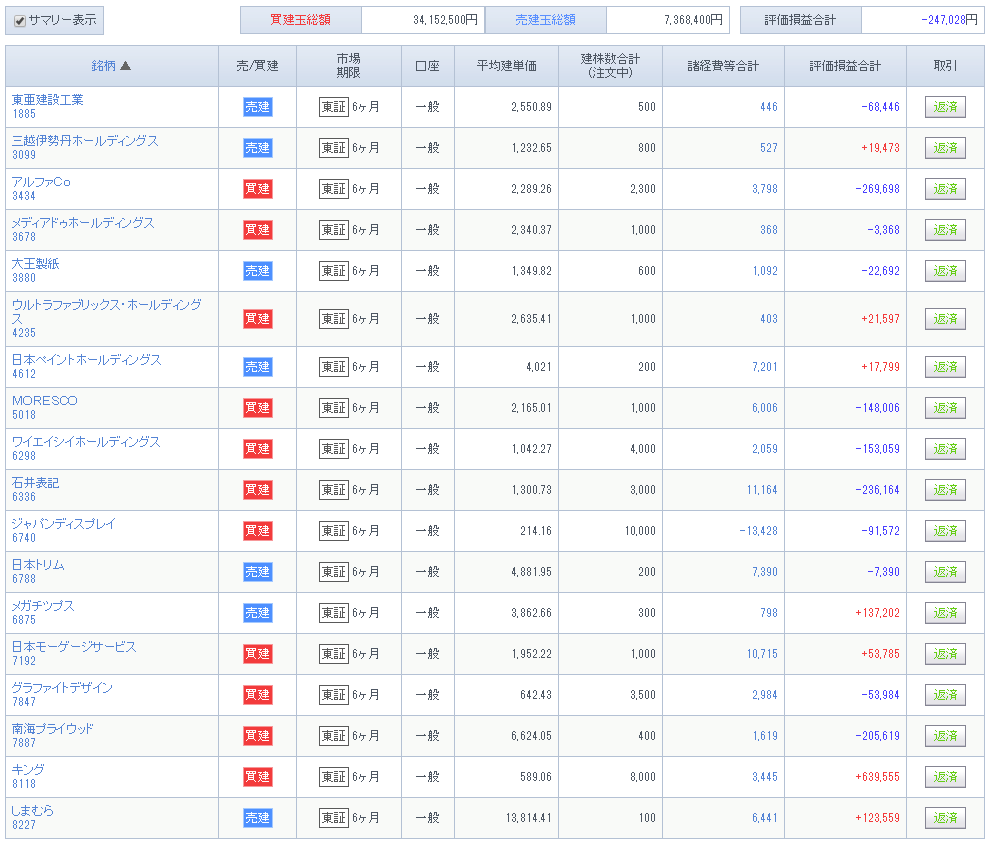Image resolution: width=992 pixels, height=844 pixels.
Task: Open stock 東亜建設工業 link
Action: (47, 100)
